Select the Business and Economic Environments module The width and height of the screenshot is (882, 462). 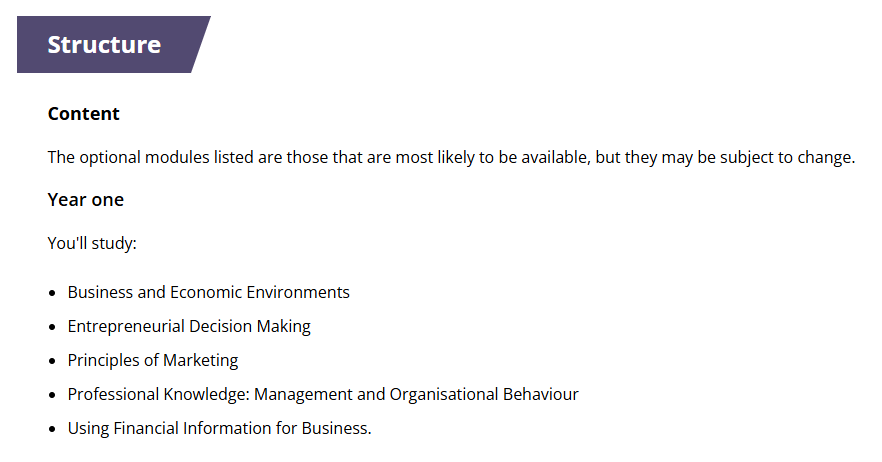(x=208, y=293)
